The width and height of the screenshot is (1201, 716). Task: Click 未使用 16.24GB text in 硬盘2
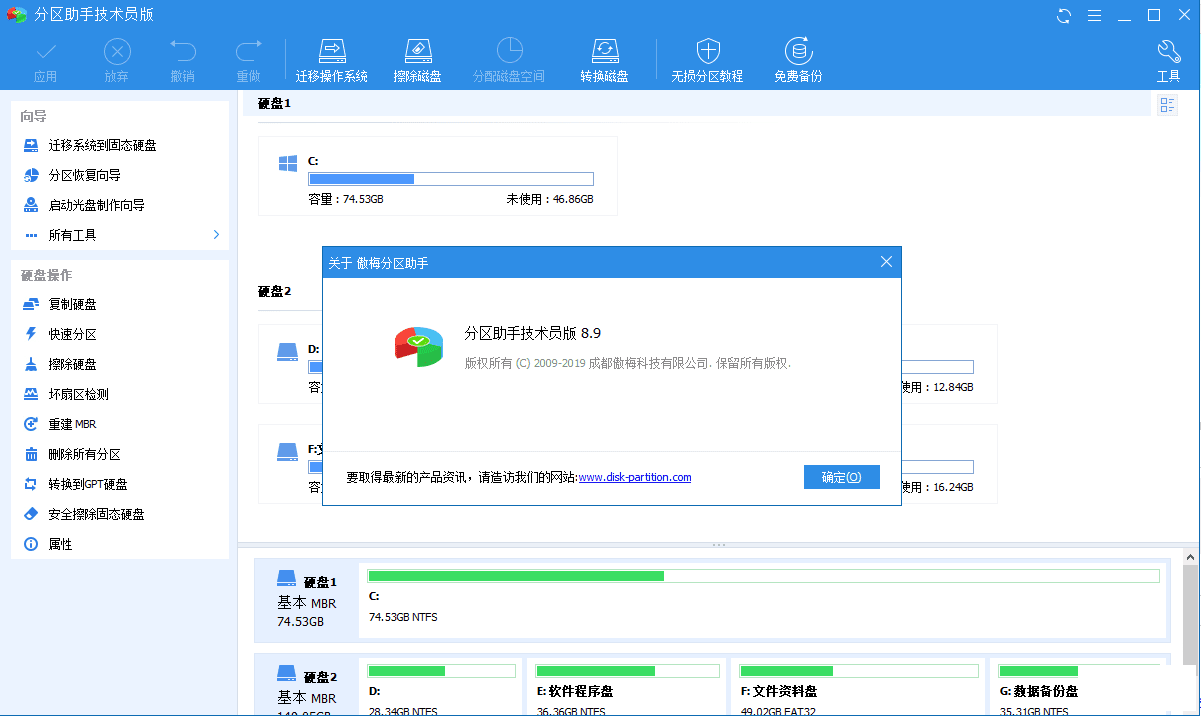937,487
